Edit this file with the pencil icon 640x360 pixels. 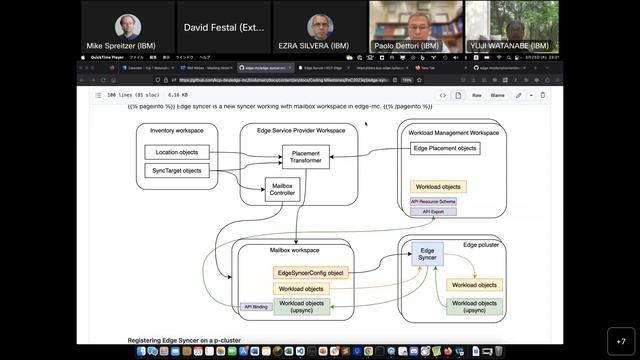click(518, 95)
